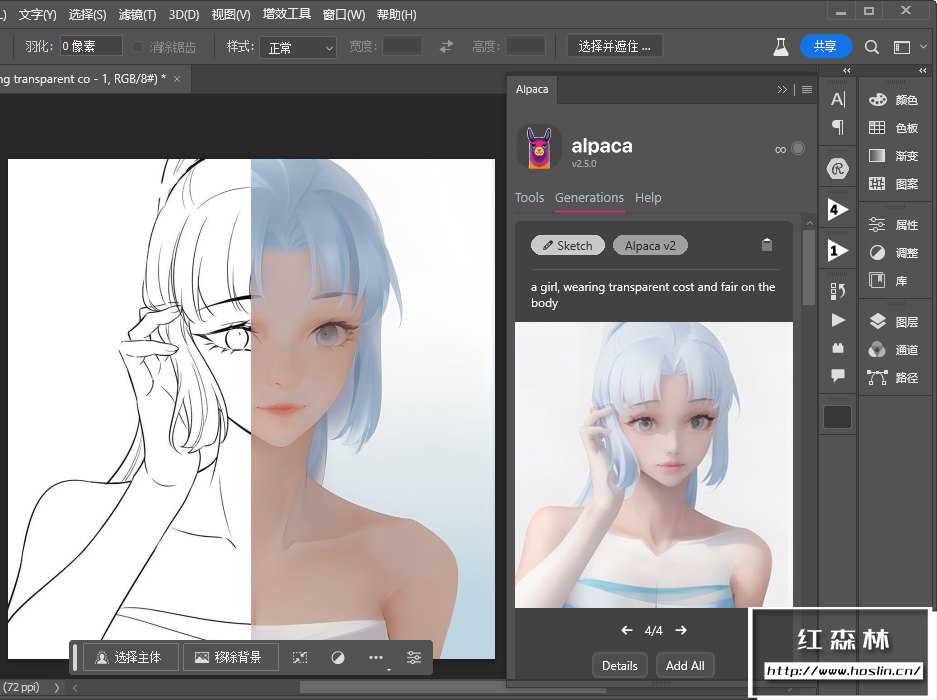Open the 属性 properties panel
Screen dimensions: 937x700
893,225
